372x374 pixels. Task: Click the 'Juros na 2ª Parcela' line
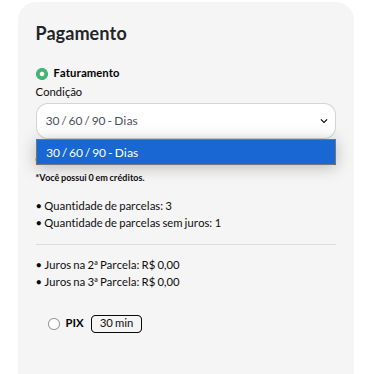(x=108, y=265)
